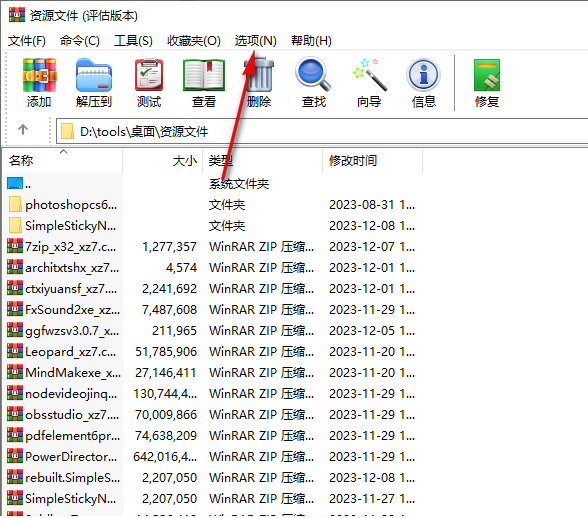Select file name obsstudio_xz7....
The width and height of the screenshot is (588, 518).
pyautogui.click(x=72, y=414)
